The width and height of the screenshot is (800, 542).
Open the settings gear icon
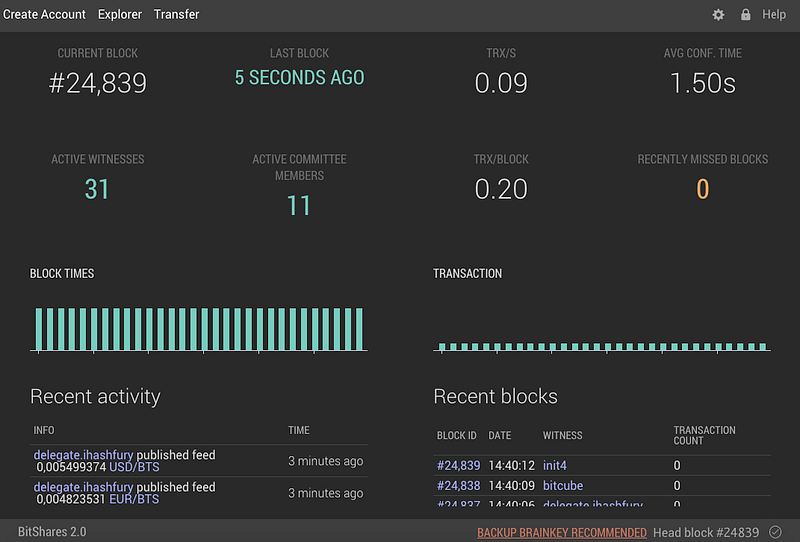click(718, 15)
